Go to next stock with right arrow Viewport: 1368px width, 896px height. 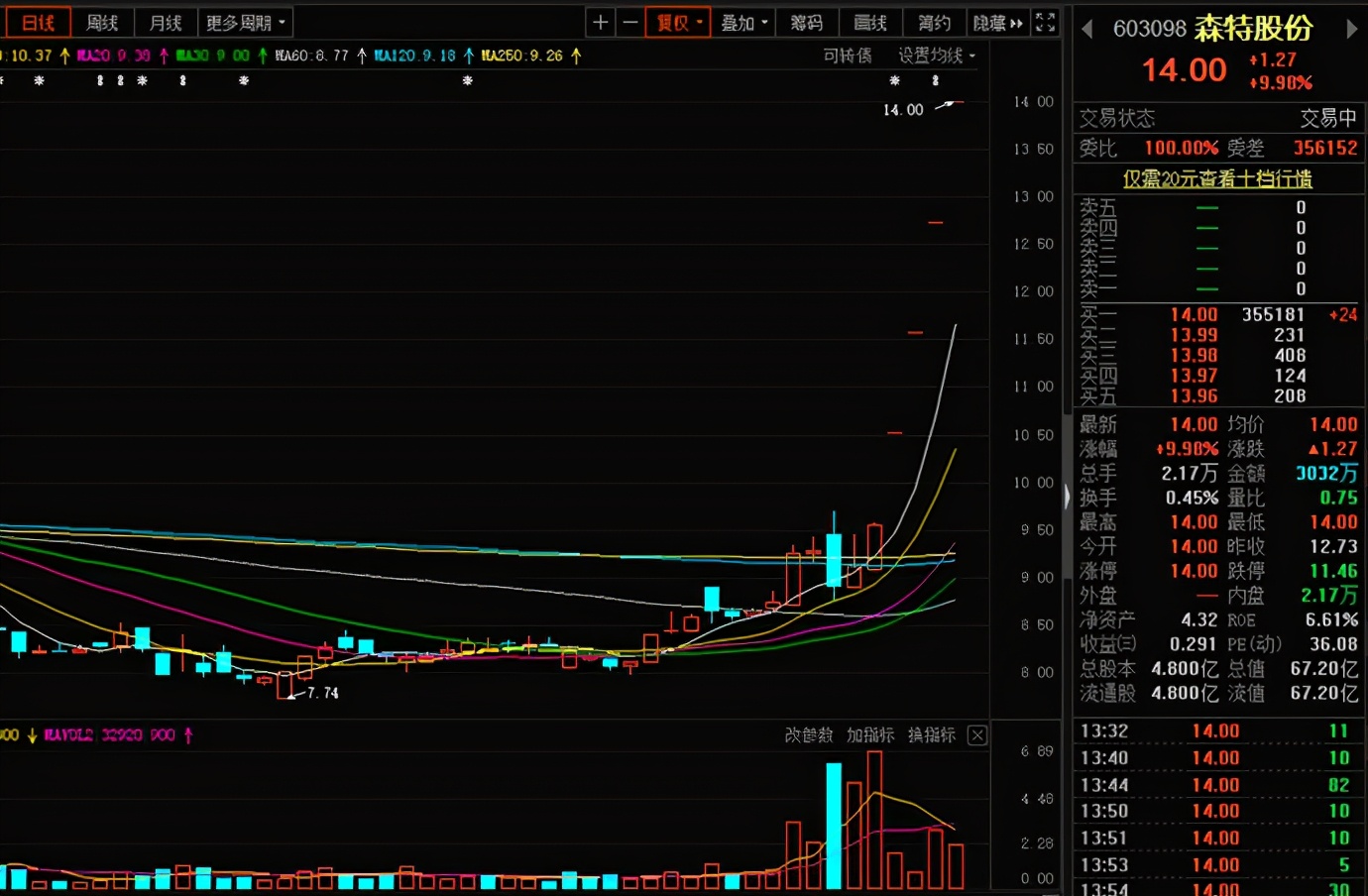tap(1350, 29)
